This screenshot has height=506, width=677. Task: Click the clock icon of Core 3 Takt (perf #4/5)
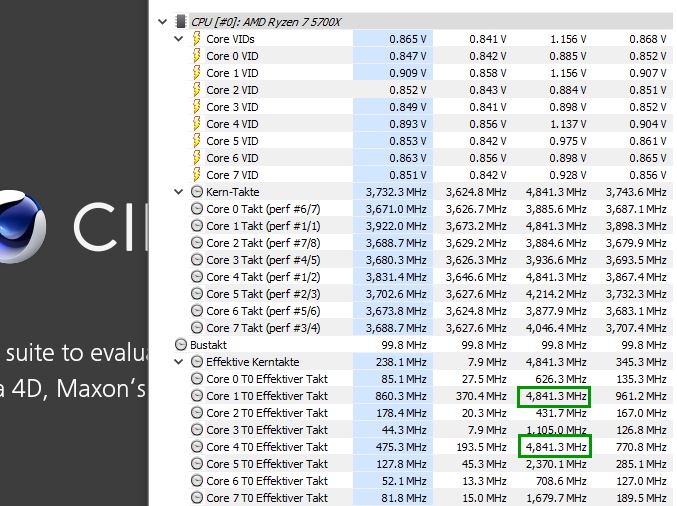click(197, 260)
